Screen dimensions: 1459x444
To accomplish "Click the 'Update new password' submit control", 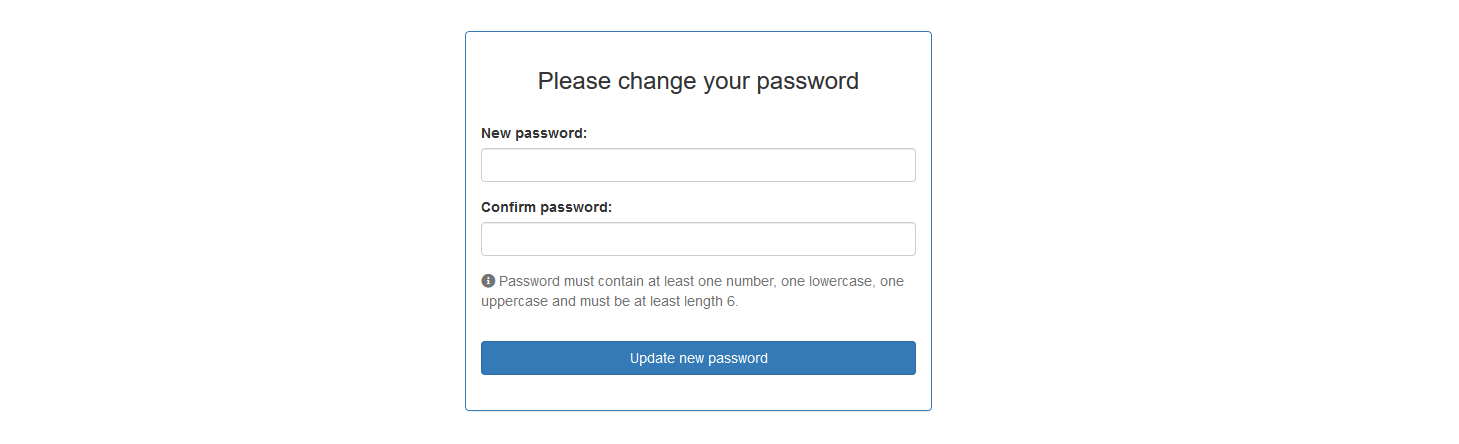I will click(698, 358).
